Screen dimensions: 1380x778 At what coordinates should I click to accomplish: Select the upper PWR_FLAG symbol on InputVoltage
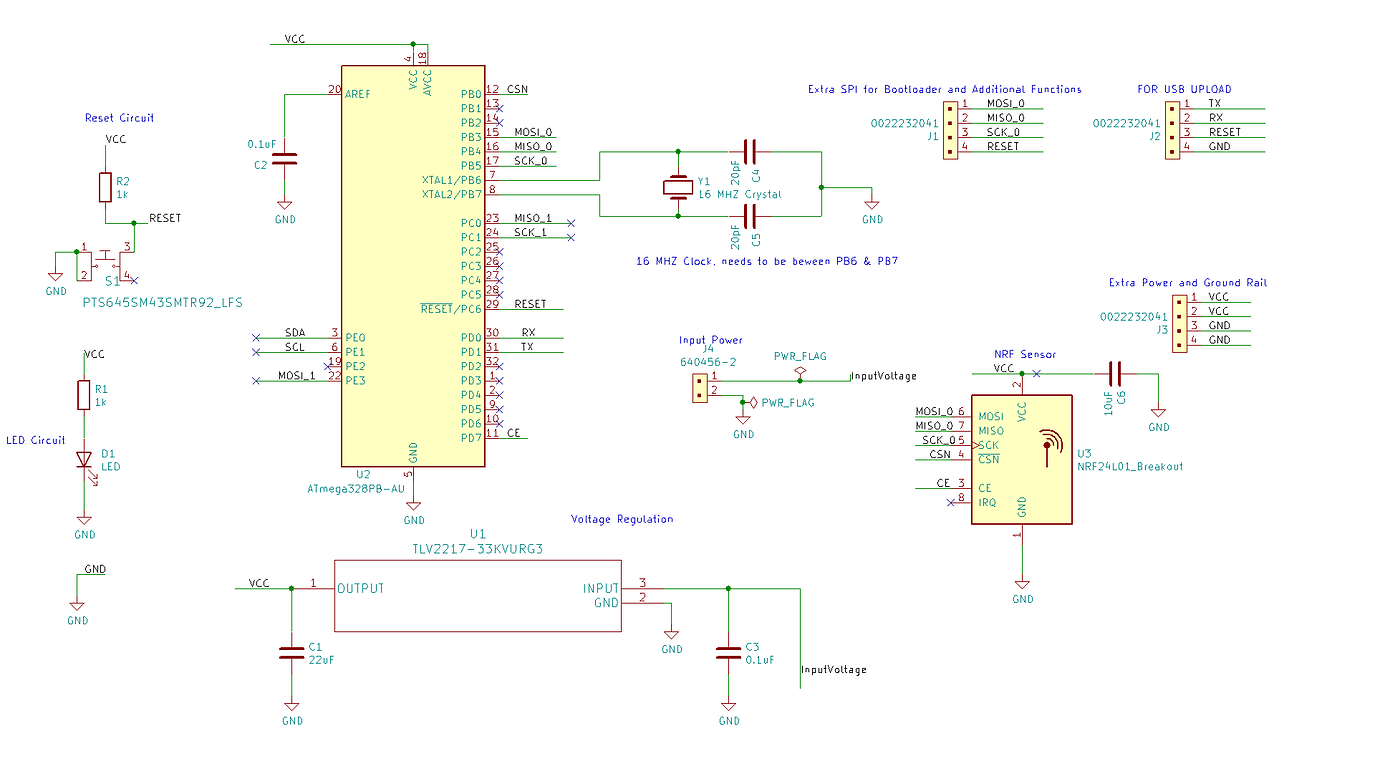(800, 371)
